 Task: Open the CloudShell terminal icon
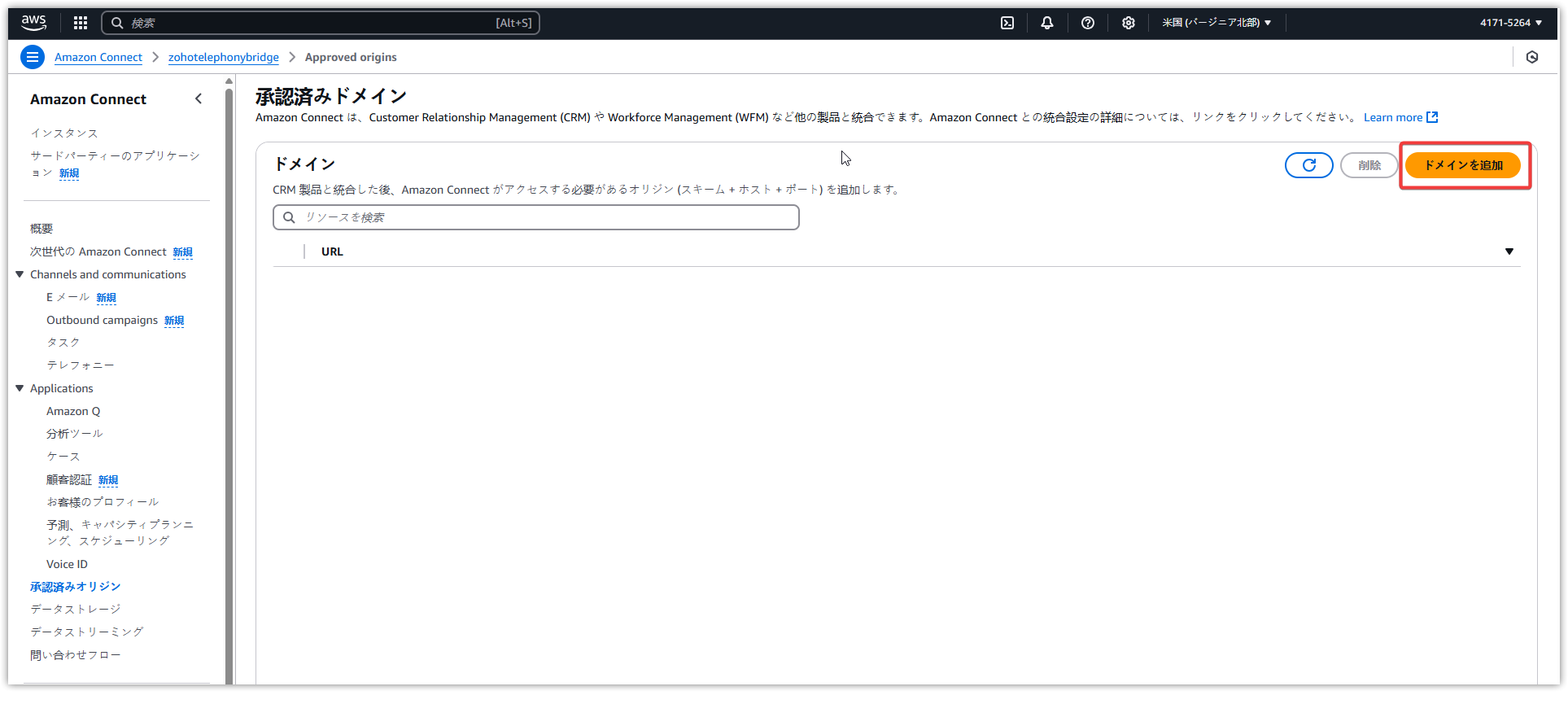pyautogui.click(x=1007, y=23)
